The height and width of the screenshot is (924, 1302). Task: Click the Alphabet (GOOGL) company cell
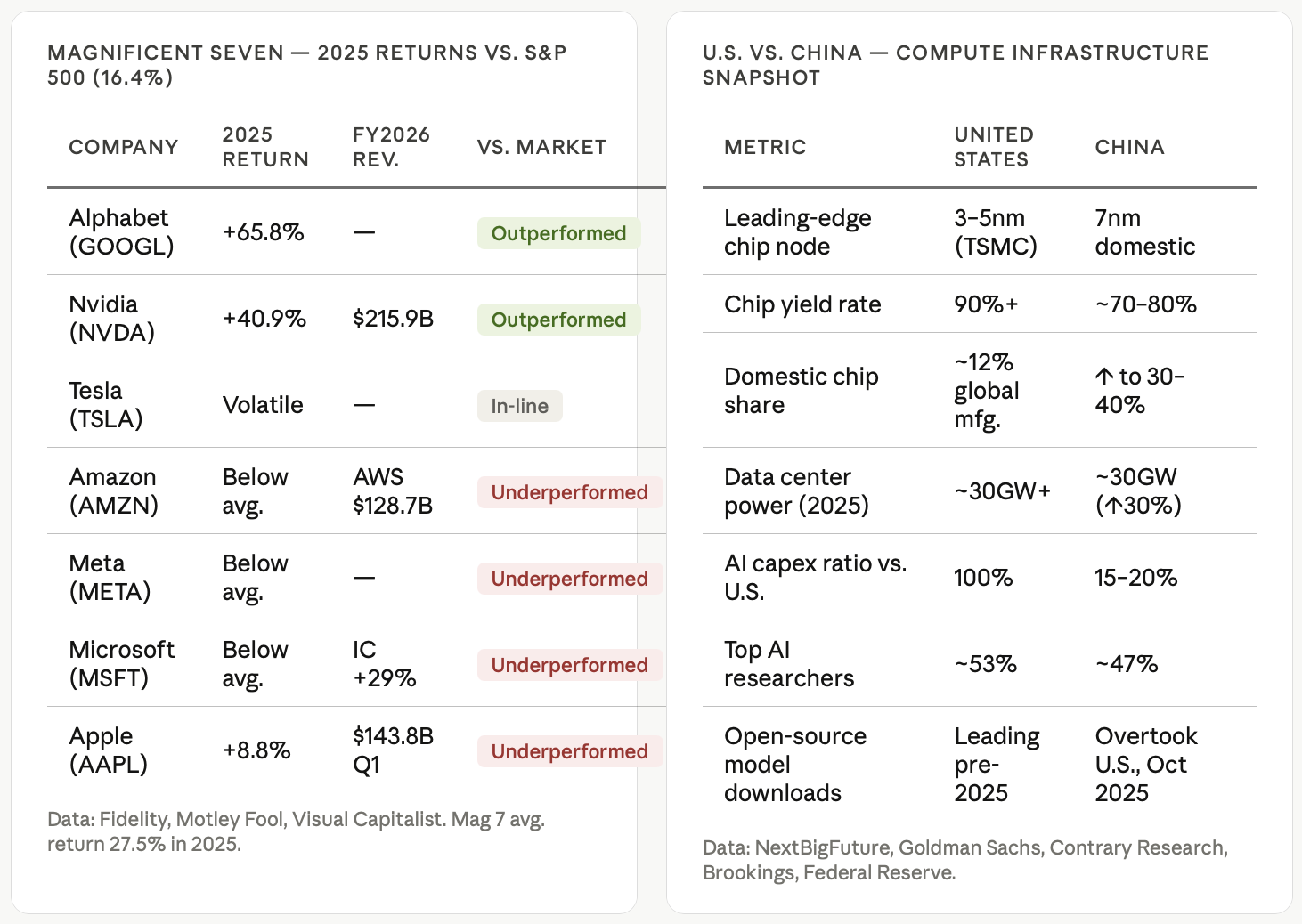point(121,232)
